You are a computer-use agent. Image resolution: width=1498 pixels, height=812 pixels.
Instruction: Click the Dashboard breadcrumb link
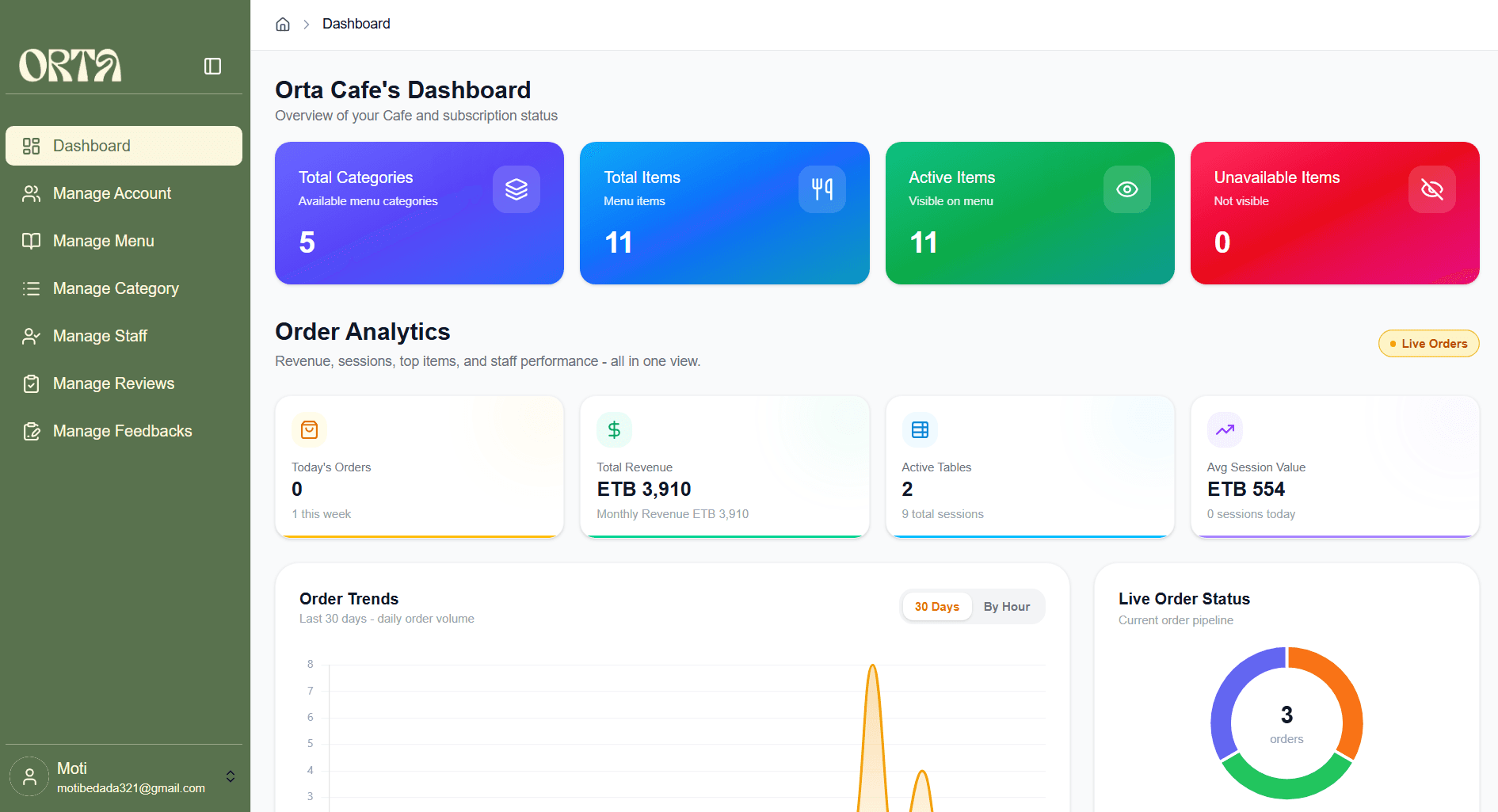pos(356,24)
